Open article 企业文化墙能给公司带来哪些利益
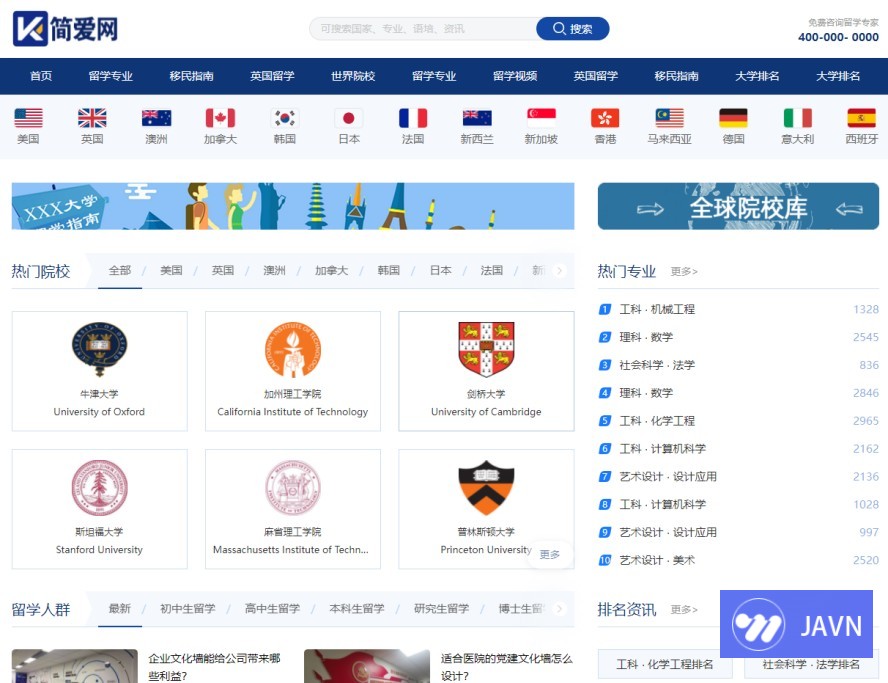The image size is (888, 683). tap(215, 667)
